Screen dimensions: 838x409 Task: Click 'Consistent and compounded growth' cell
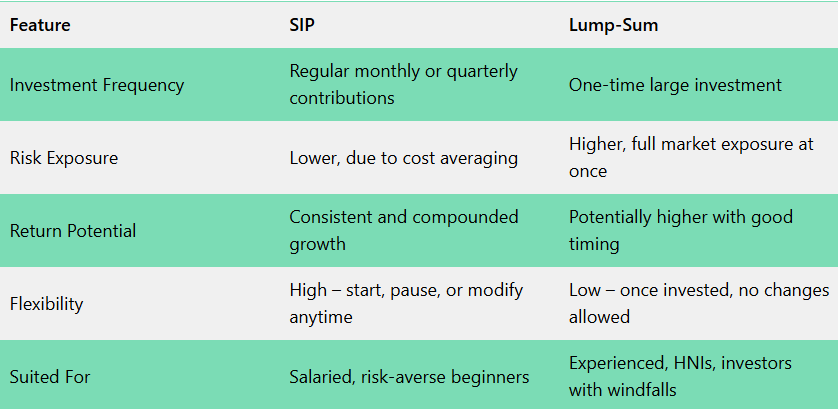tap(403, 231)
